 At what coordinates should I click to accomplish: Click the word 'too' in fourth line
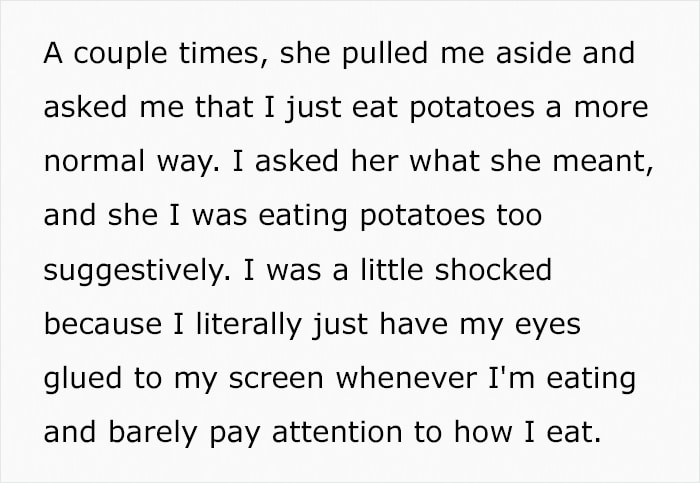[520, 217]
